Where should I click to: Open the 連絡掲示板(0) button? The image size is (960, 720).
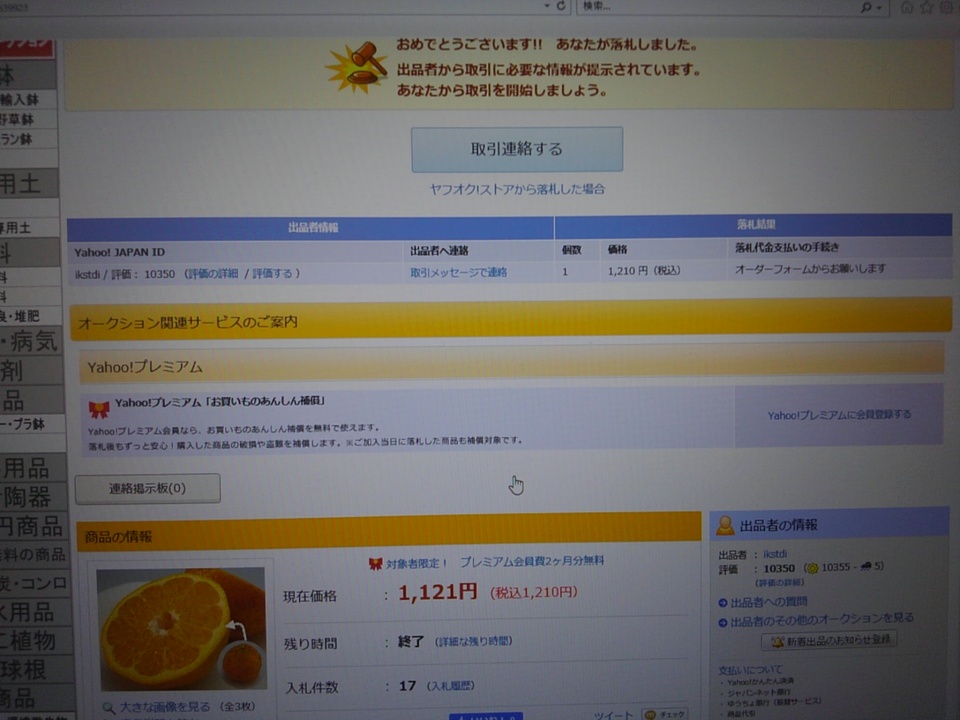point(148,489)
